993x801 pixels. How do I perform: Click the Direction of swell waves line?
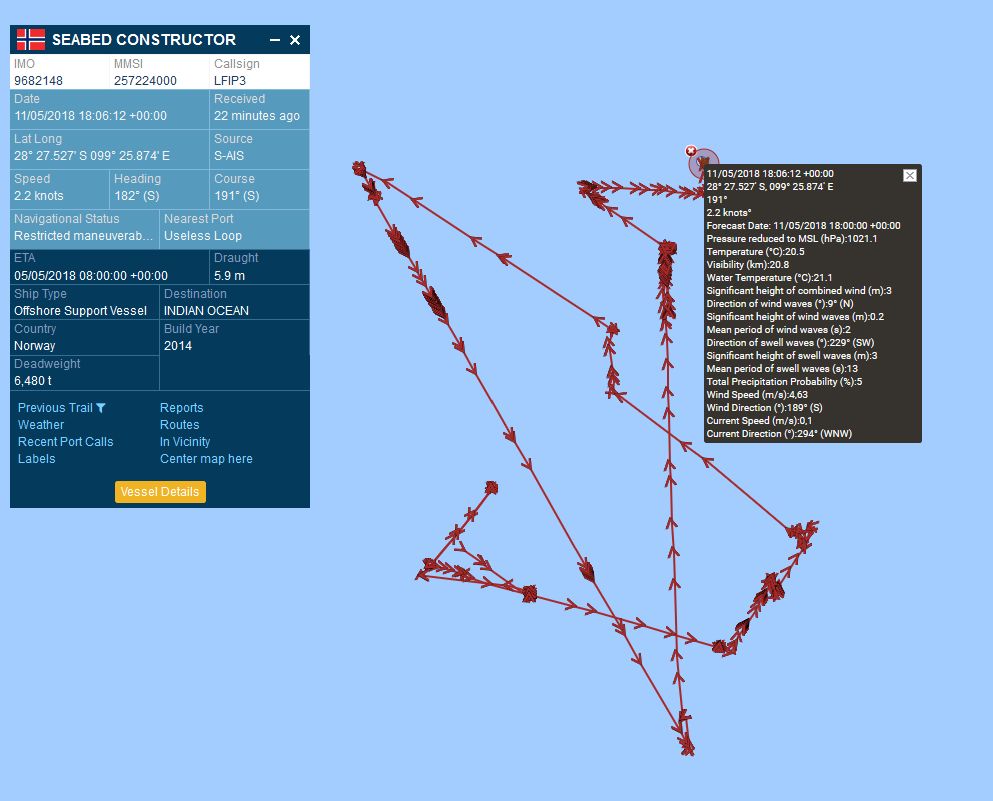pyautogui.click(x=790, y=343)
